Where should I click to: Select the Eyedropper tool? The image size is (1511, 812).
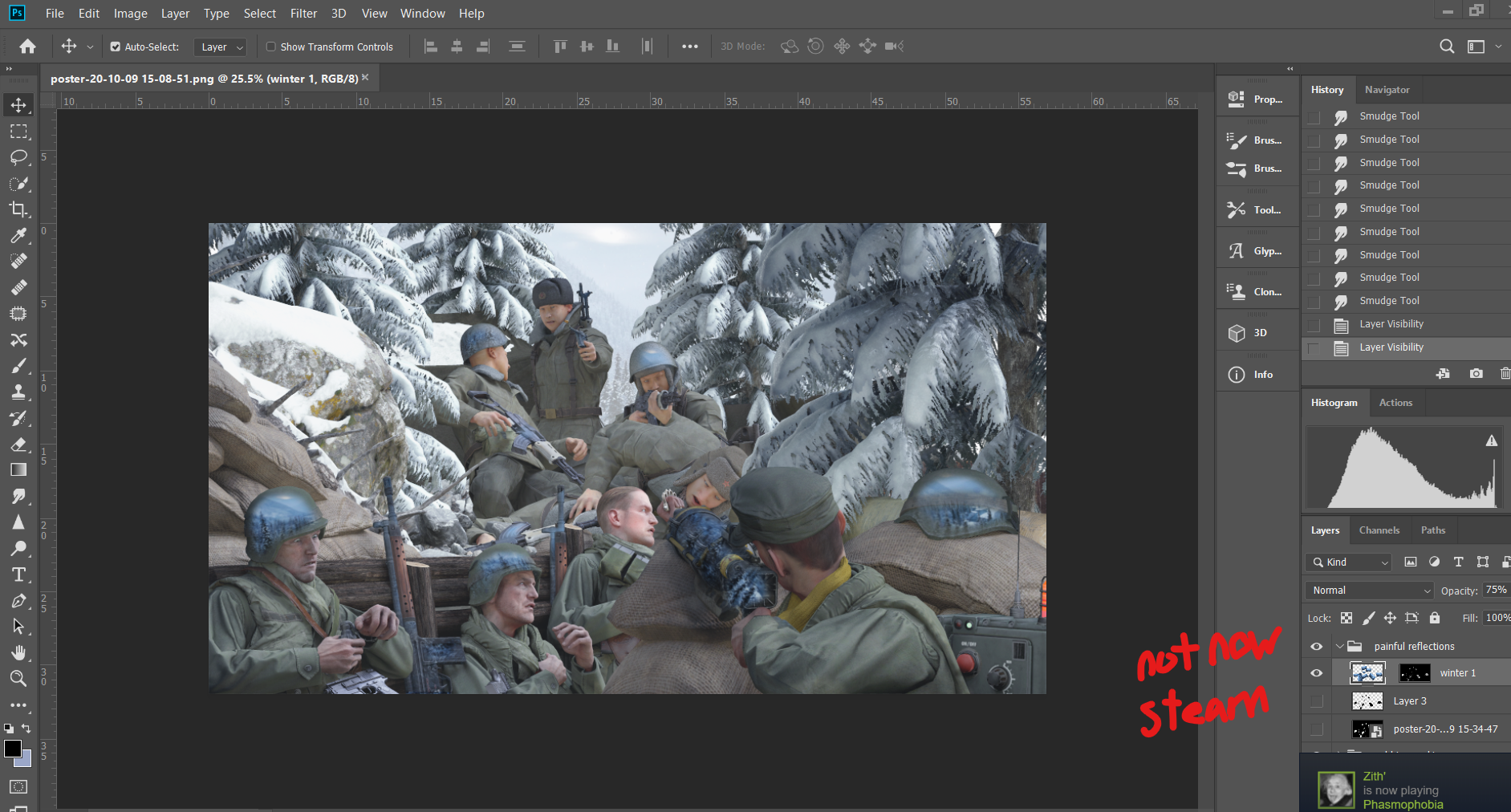18,235
